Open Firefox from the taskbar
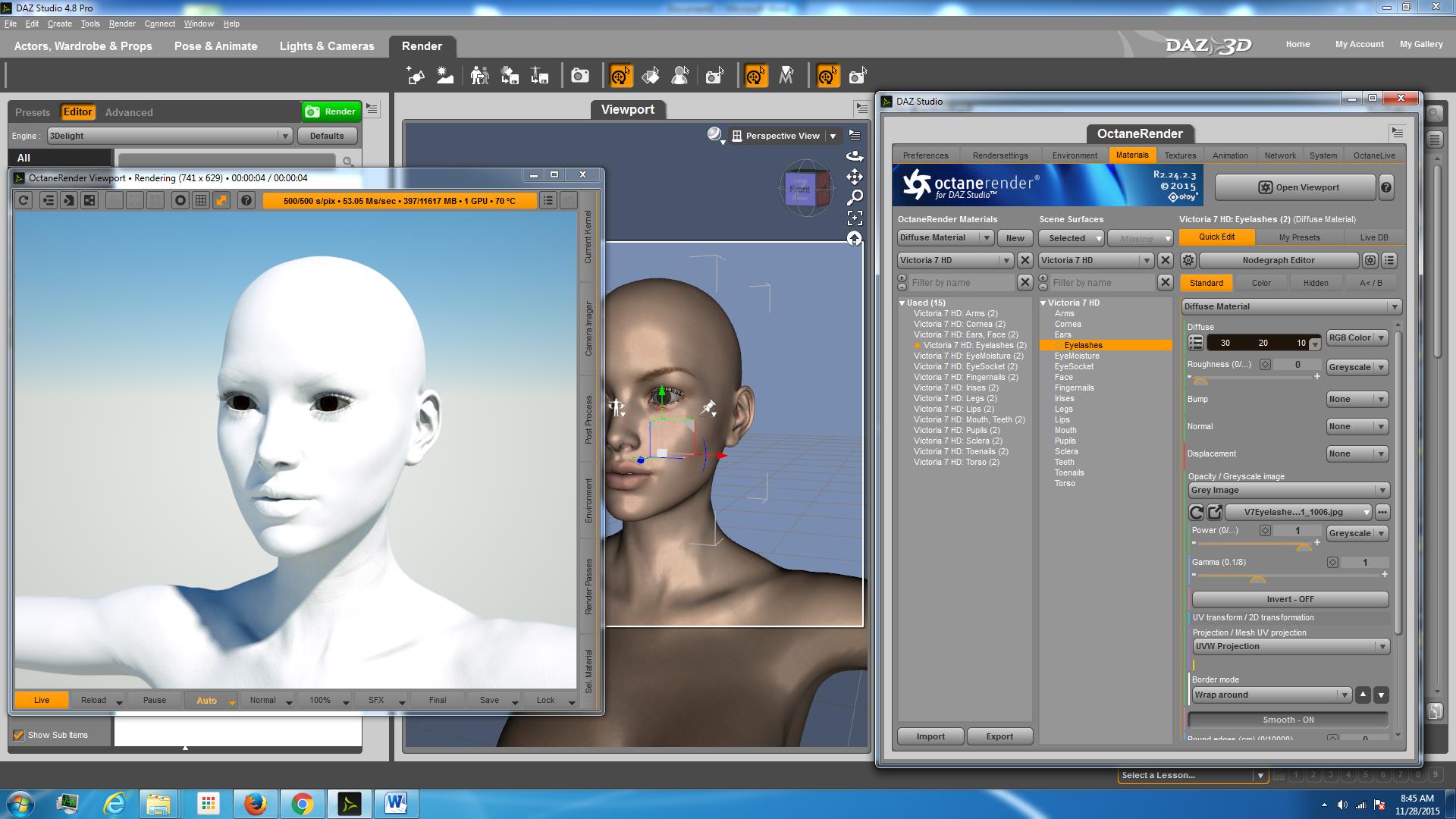Screen dimensions: 1456x819 pos(255,803)
